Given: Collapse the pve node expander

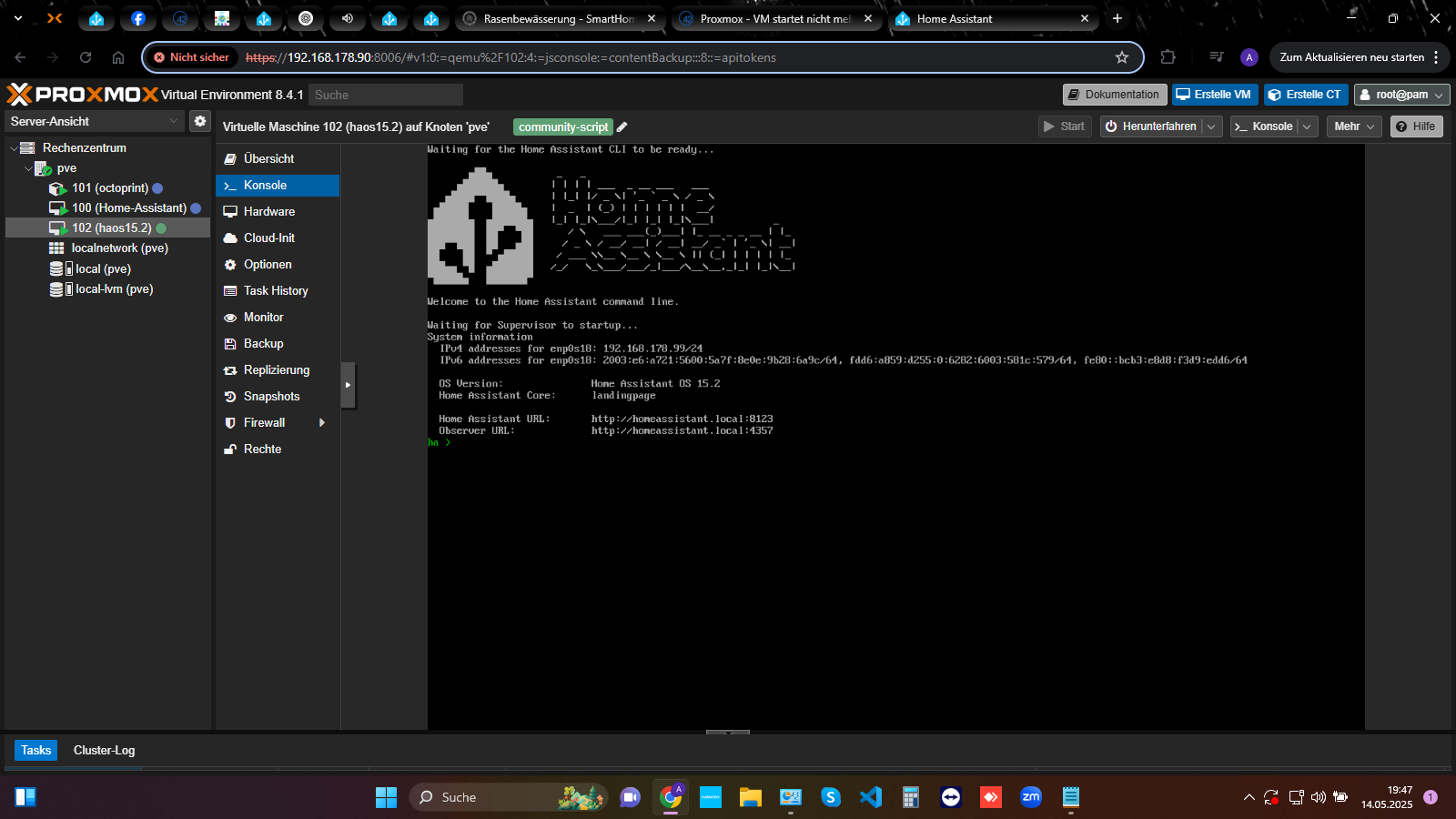Looking at the screenshot, I should tap(28, 168).
